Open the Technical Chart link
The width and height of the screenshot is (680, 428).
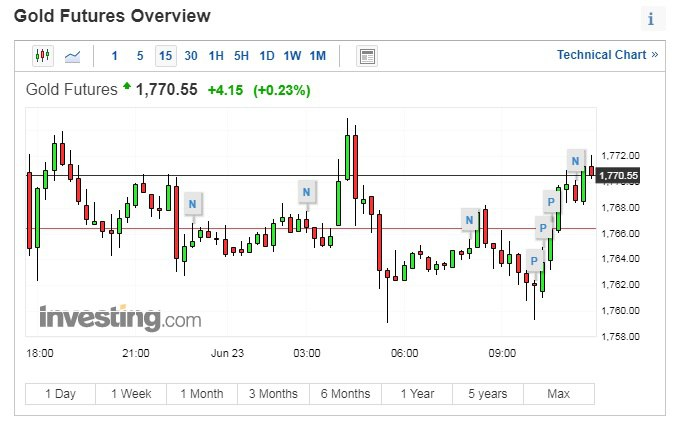pos(608,55)
